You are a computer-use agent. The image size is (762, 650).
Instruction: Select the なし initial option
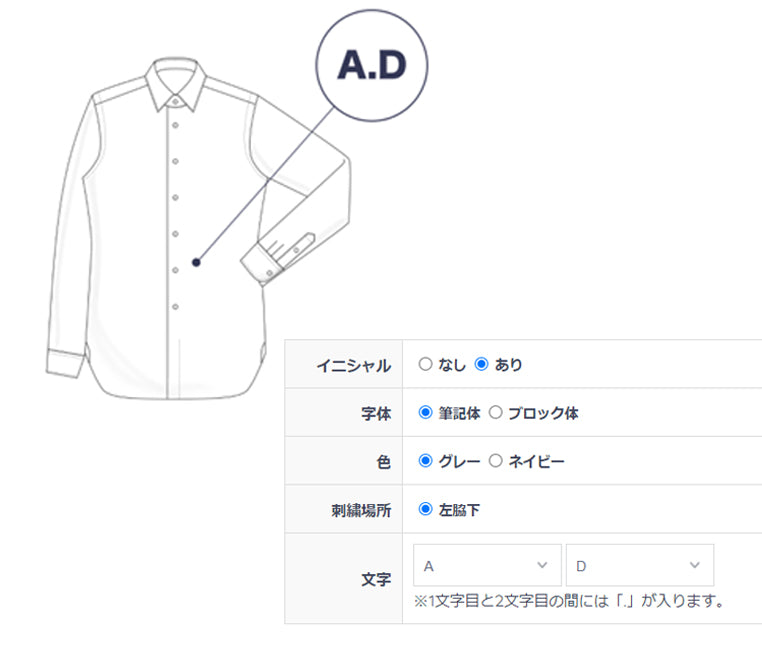[426, 365]
